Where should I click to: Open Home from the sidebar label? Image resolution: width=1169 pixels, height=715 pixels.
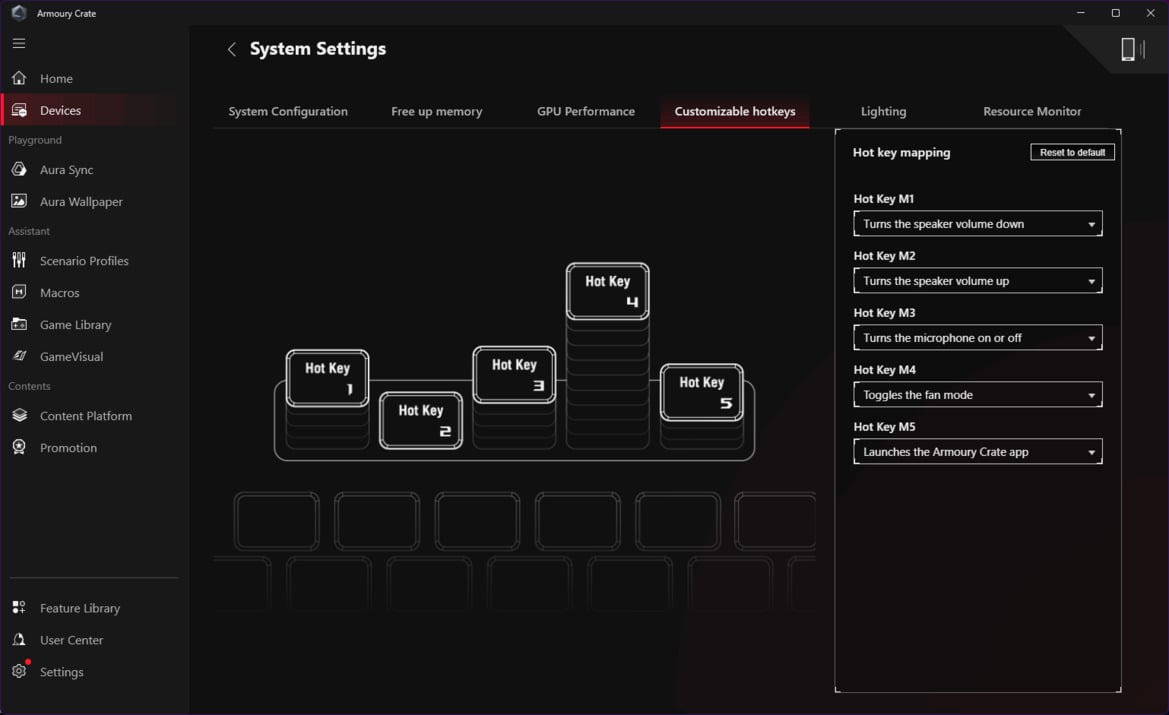[x=56, y=78]
